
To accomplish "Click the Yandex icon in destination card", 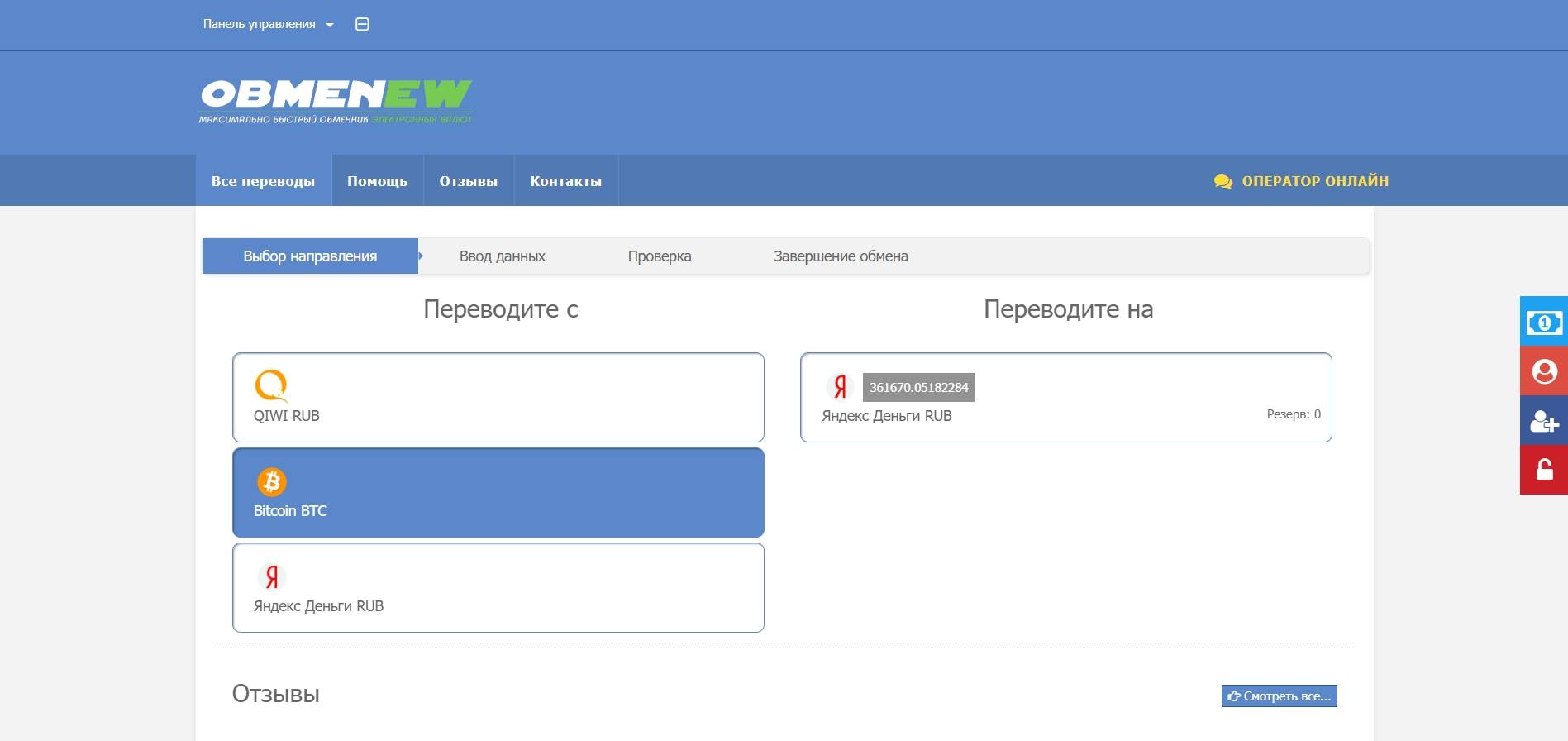I will click(x=840, y=386).
